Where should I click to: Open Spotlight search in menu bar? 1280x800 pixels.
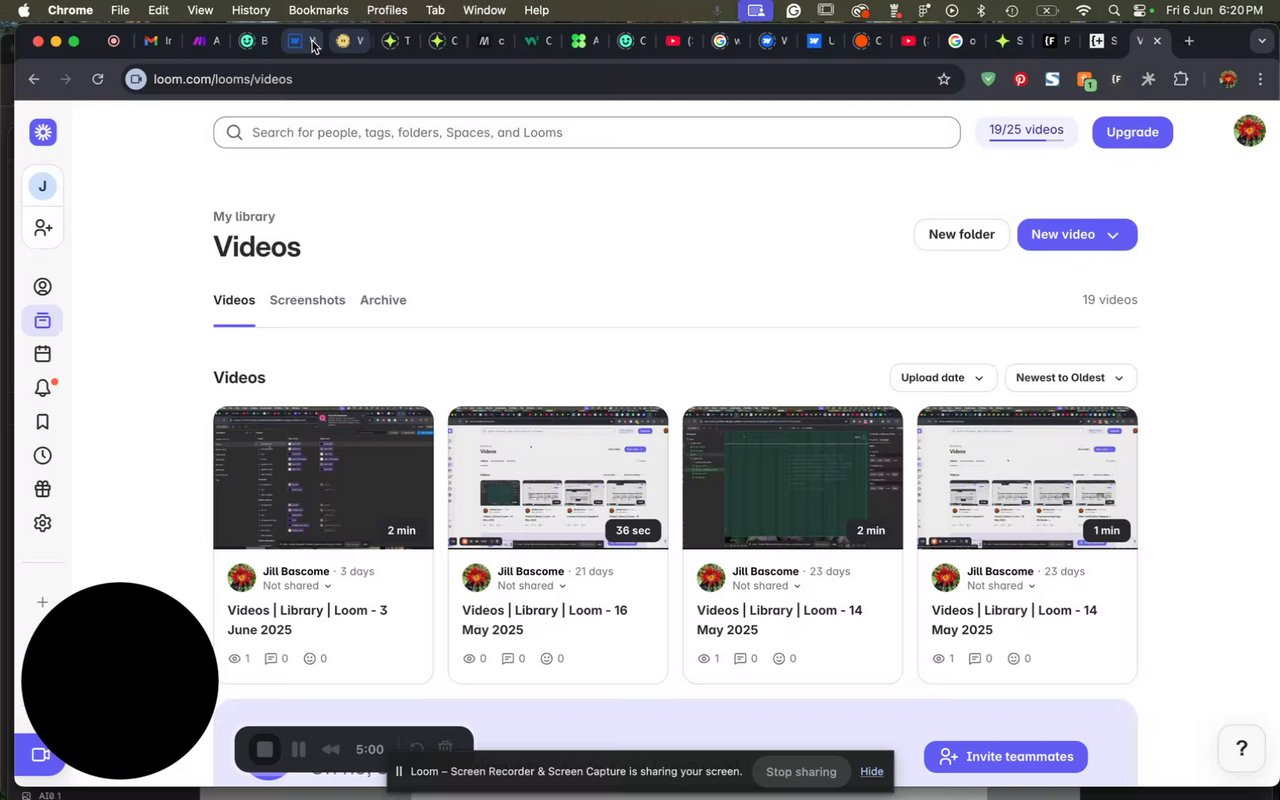pyautogui.click(x=1114, y=10)
